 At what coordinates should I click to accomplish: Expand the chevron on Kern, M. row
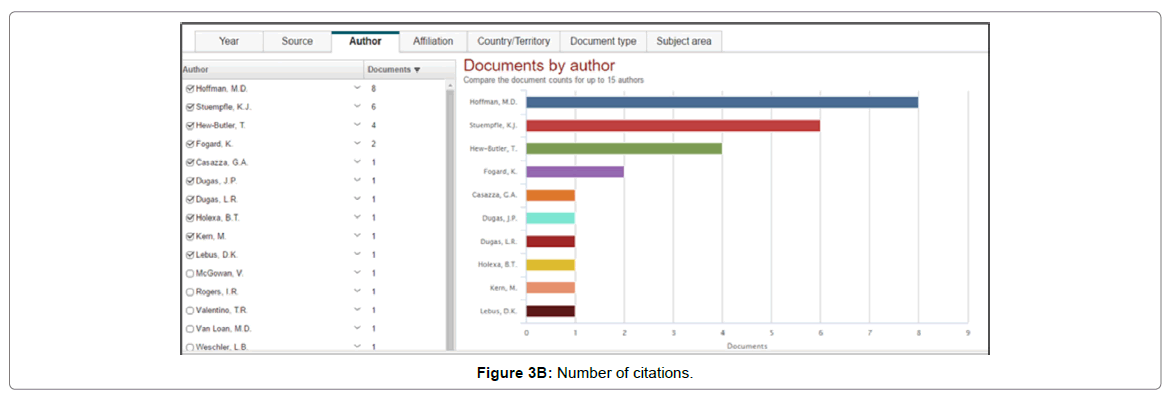click(357, 236)
